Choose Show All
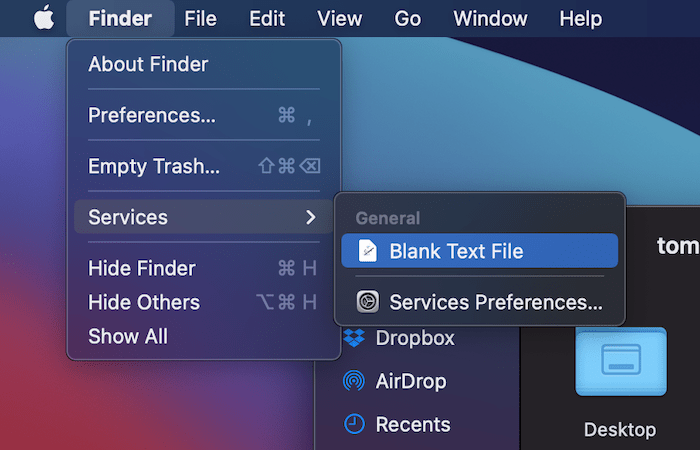Viewport: 700px width, 450px height. 204,336
